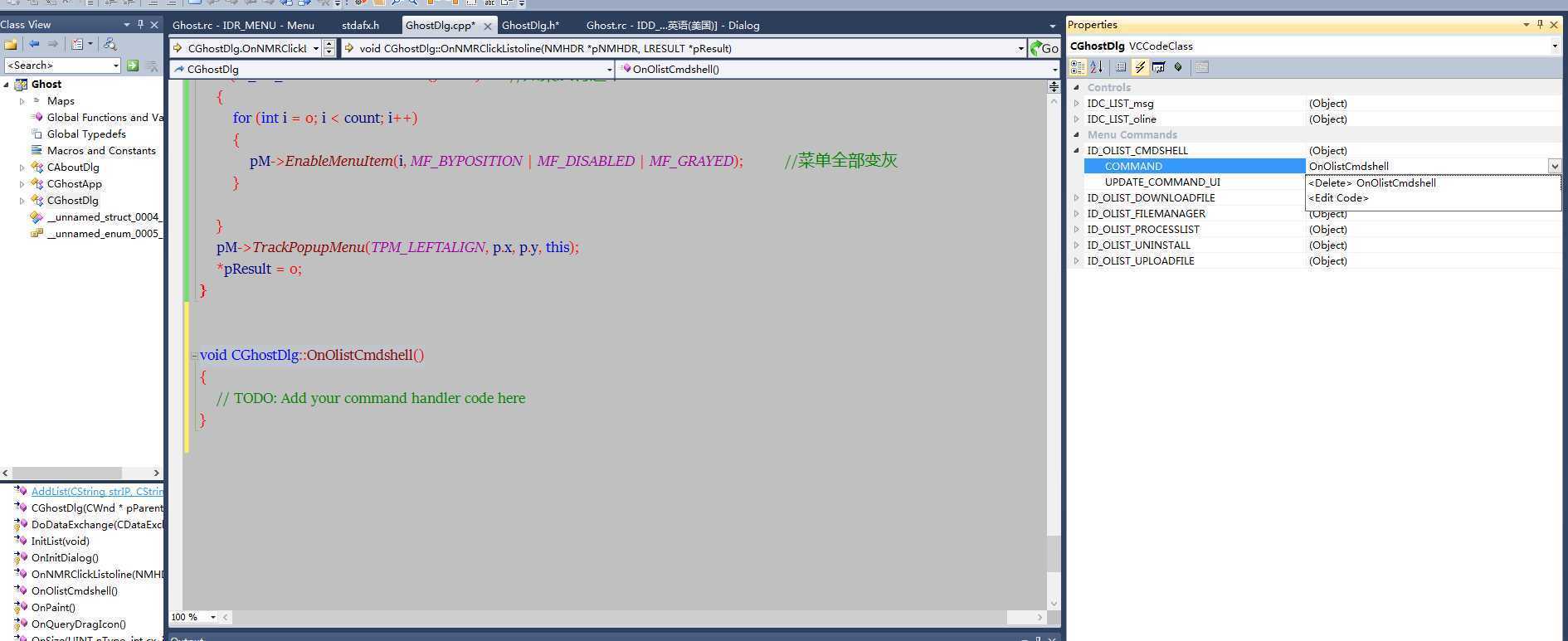Expand IDC_LIST_msg property
This screenshot has height=641, width=1568.
coord(1077,104)
